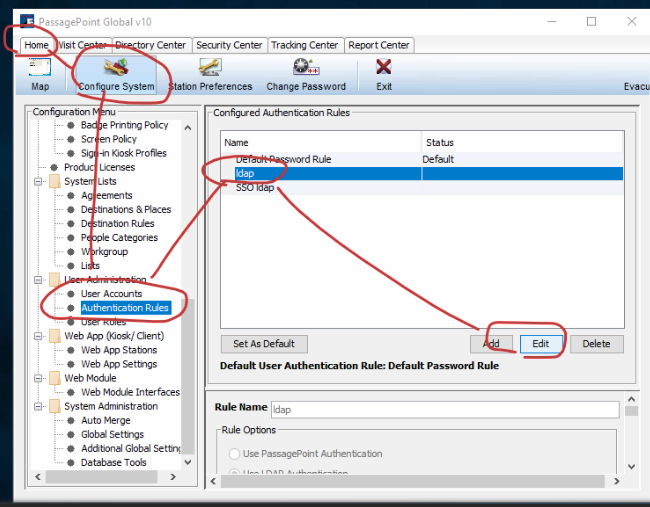
Task: Open User Accounts in the tree
Action: (111, 294)
